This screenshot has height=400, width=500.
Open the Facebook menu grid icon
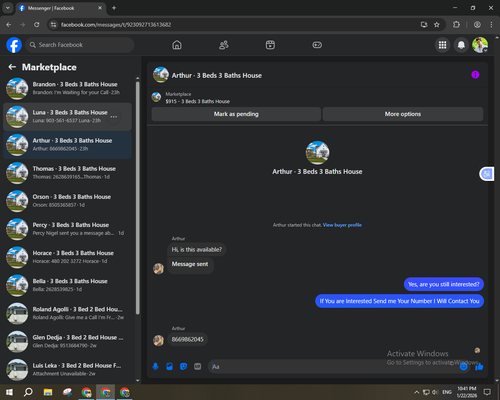(442, 45)
